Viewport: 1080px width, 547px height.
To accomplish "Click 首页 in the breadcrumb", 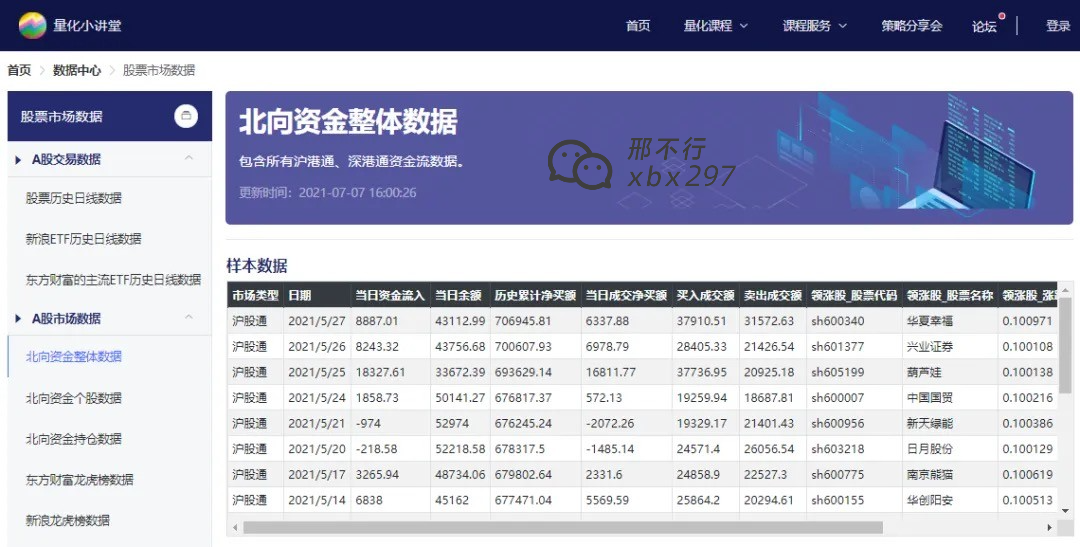I will pos(19,70).
